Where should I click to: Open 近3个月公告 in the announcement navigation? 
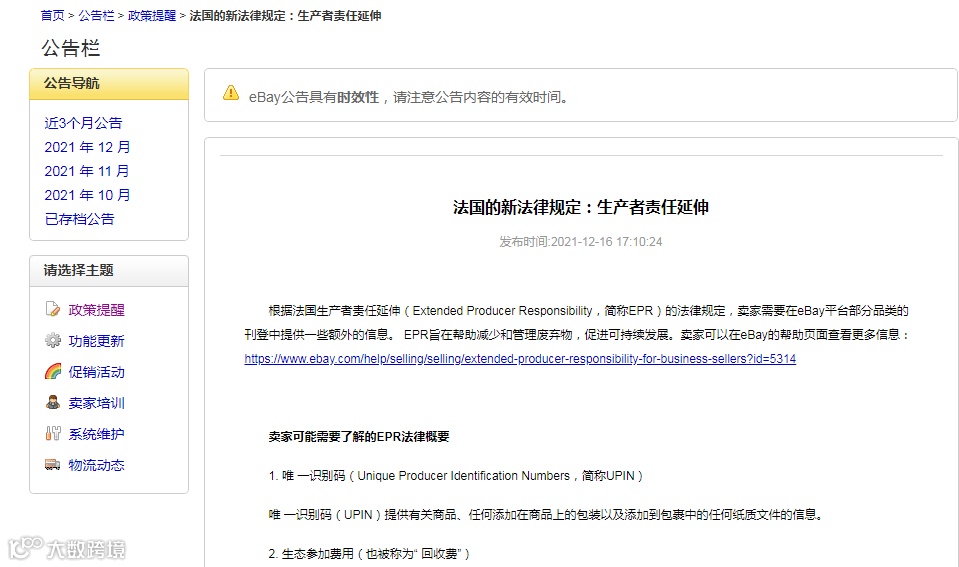point(83,123)
